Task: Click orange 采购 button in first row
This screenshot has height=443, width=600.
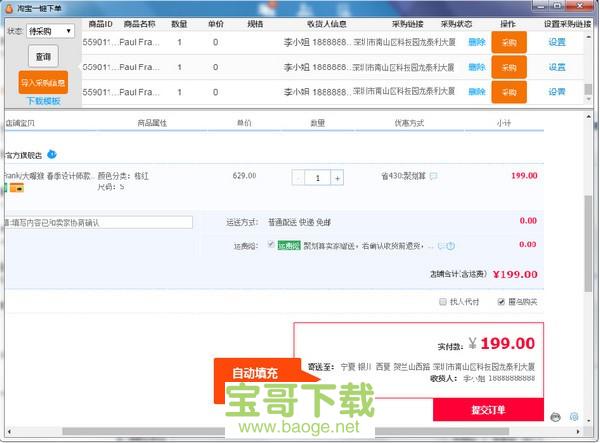Action: click(509, 42)
